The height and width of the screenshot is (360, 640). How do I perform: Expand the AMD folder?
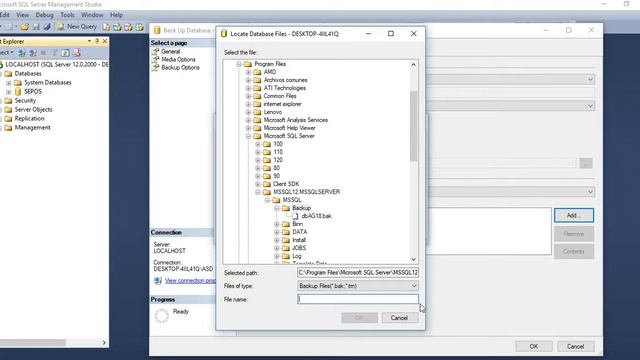[248, 72]
